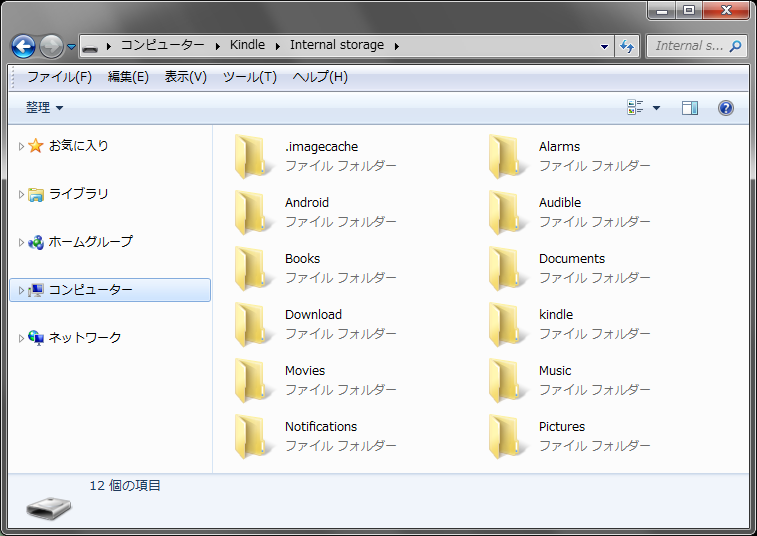Open the help question mark icon

coord(726,108)
